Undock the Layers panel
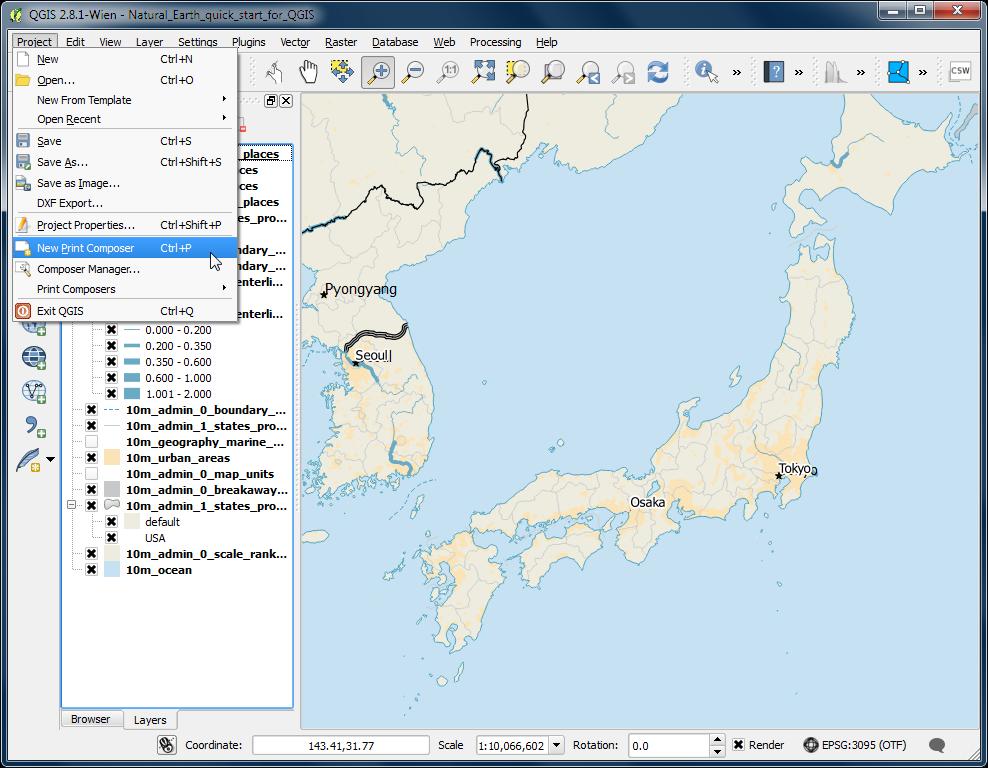The image size is (988, 768). [x=271, y=101]
